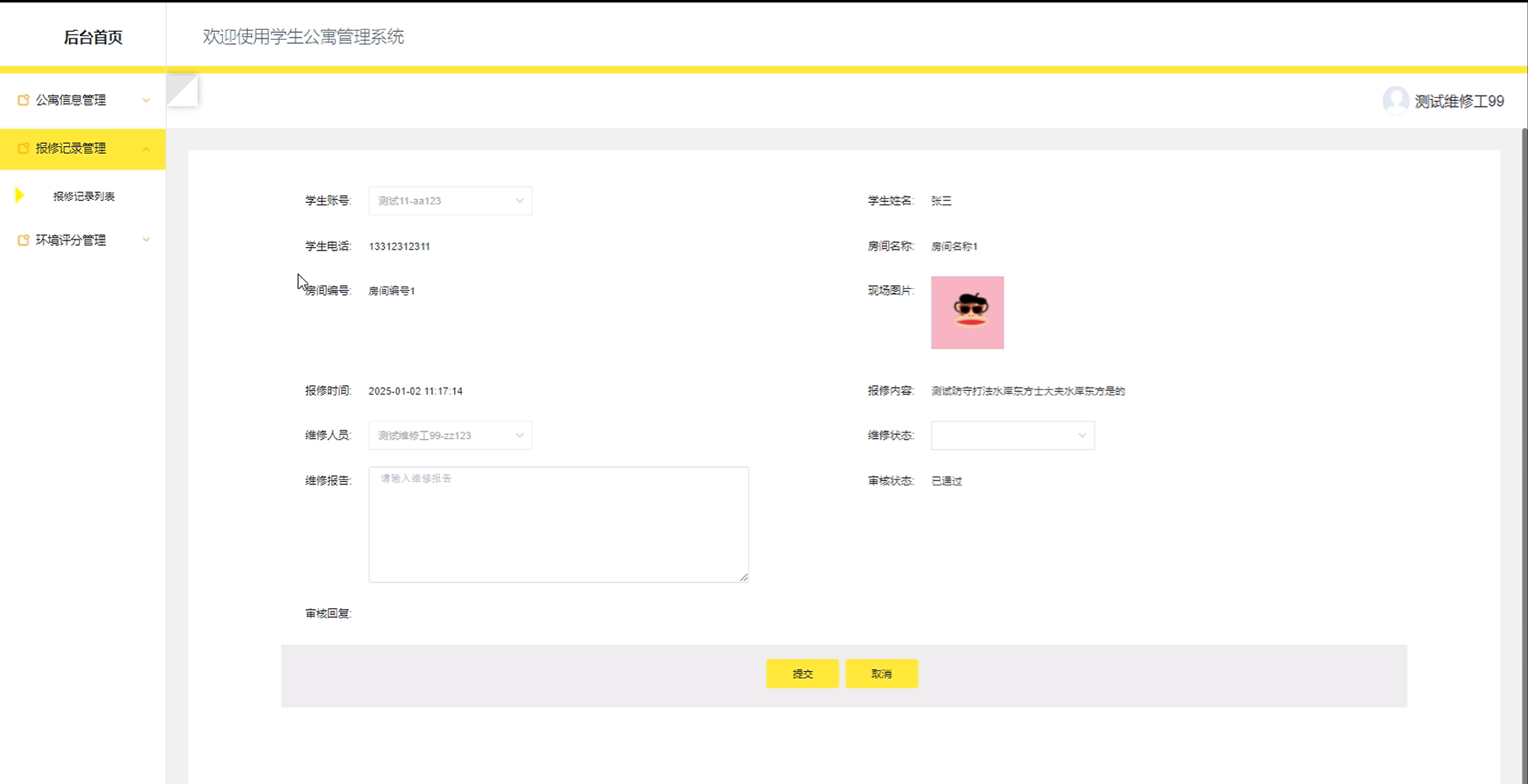Open the 维修人员 dropdown
This screenshot has height=784, width=1528.
[450, 436]
